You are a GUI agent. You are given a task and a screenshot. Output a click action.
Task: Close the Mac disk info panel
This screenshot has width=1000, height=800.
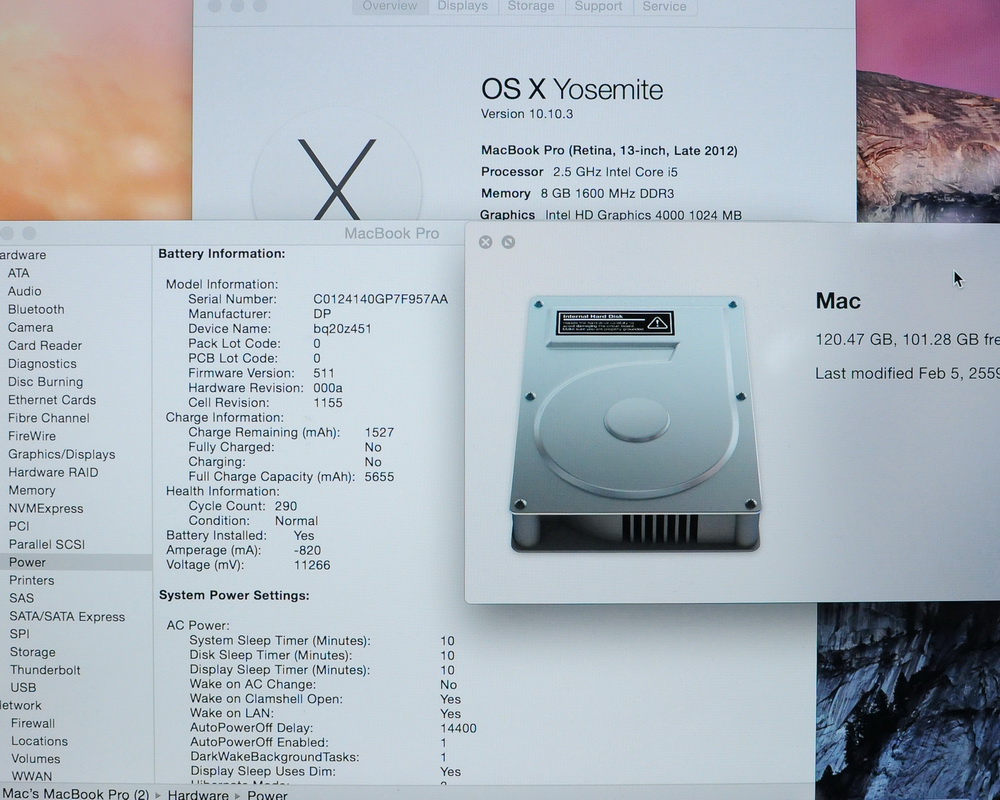(x=485, y=242)
